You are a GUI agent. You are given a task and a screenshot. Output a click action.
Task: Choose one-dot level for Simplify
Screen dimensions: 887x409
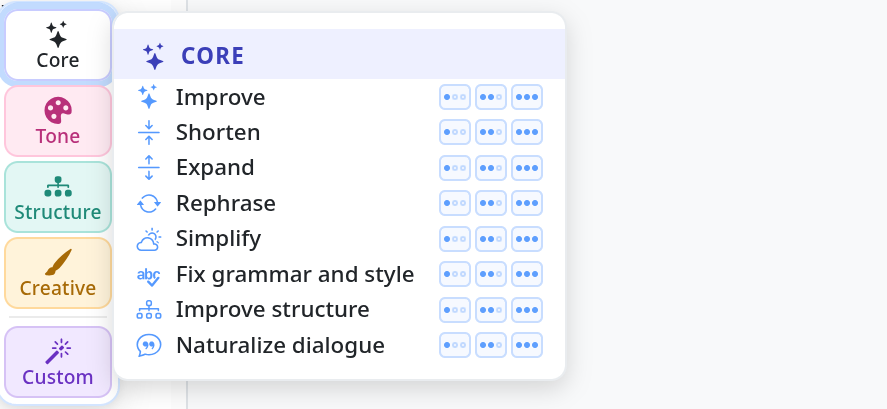[x=455, y=239]
